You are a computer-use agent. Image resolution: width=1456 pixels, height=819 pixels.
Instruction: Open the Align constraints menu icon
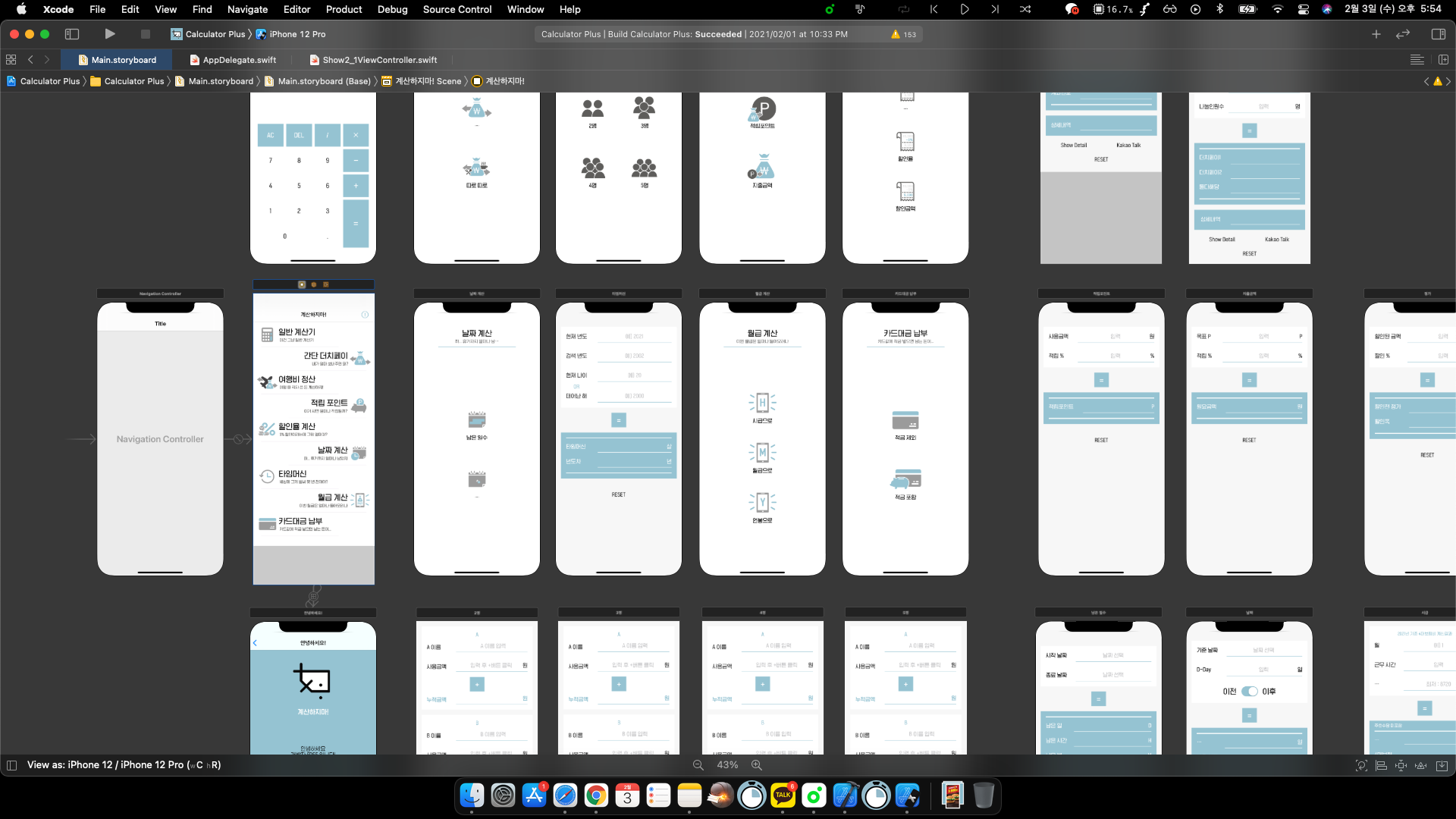[1381, 765]
